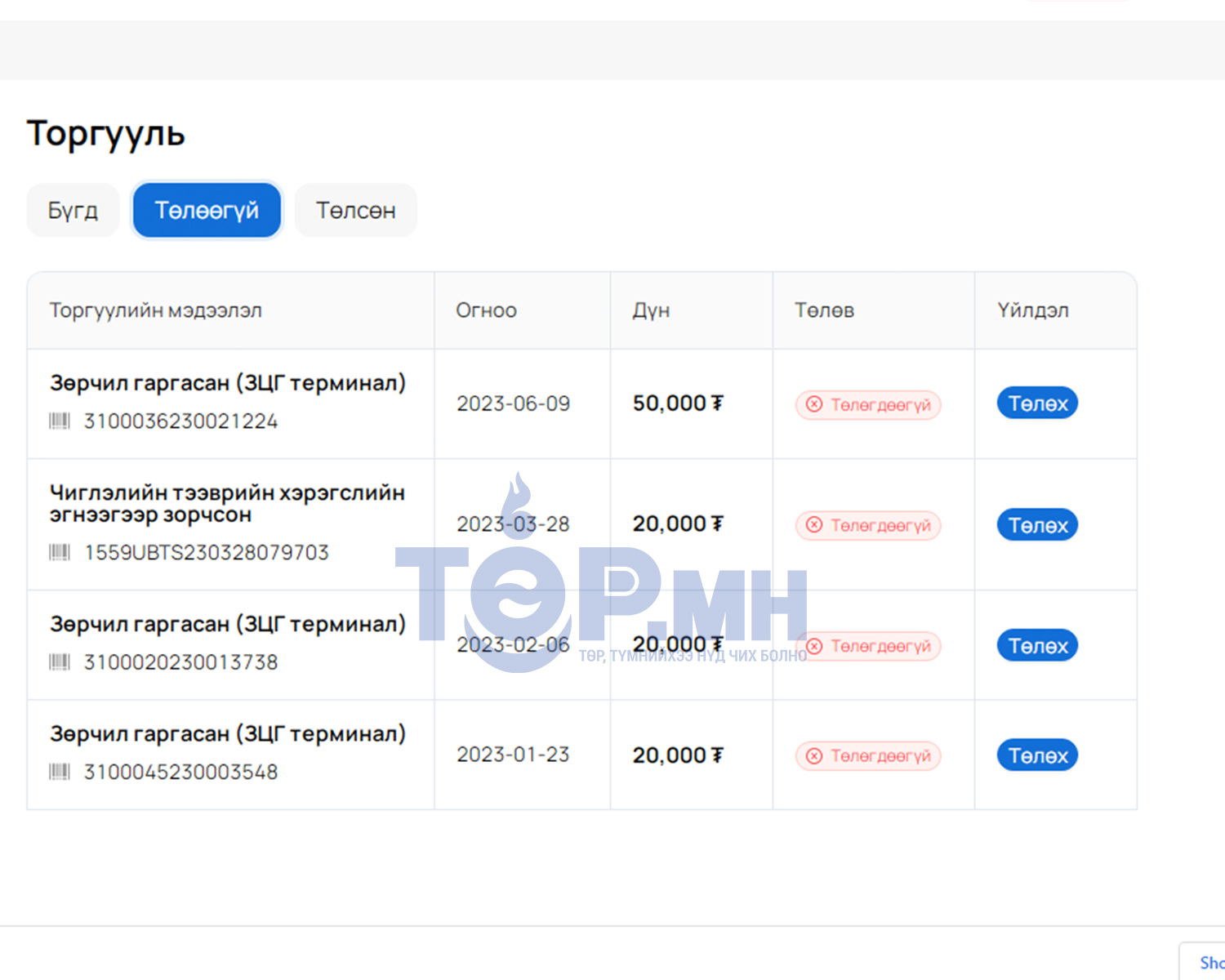
Task: Switch to the Бүгд tab
Action: coord(73,211)
